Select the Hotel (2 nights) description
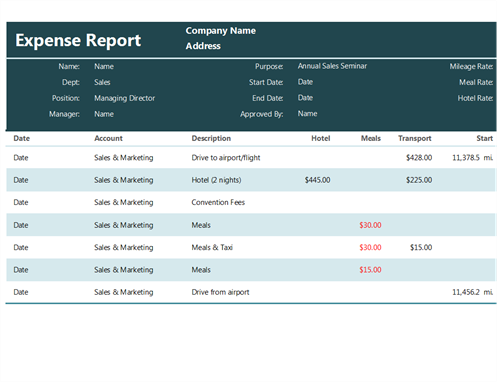The height and width of the screenshot is (382, 498). (x=216, y=180)
